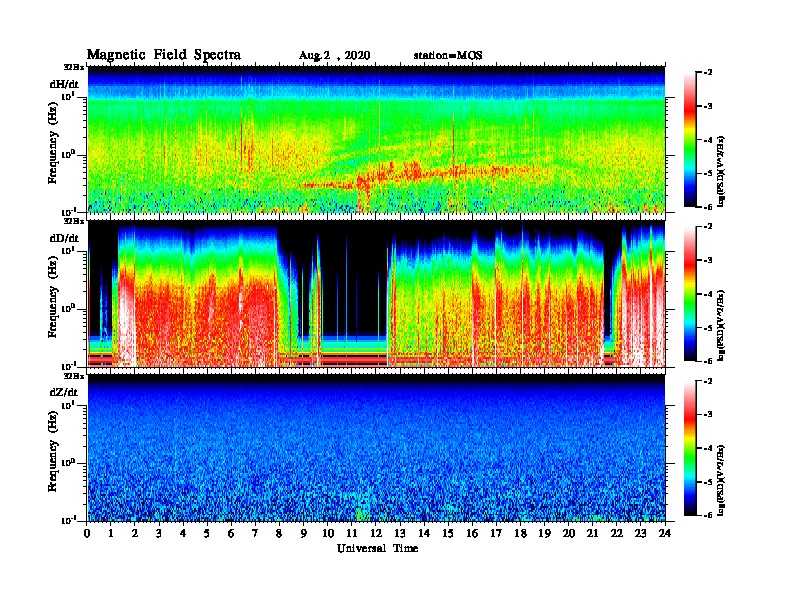Click the dZ/dt spectrogram plot

click(376, 448)
